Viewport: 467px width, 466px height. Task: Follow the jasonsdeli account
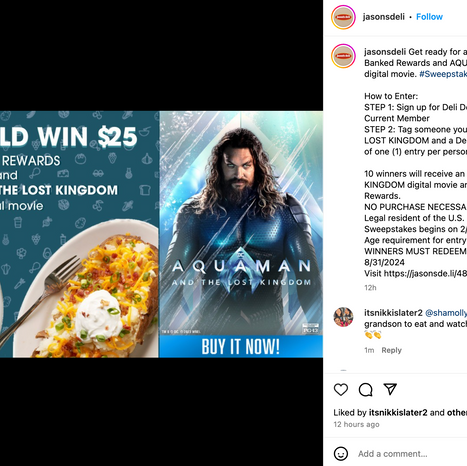coord(429,17)
